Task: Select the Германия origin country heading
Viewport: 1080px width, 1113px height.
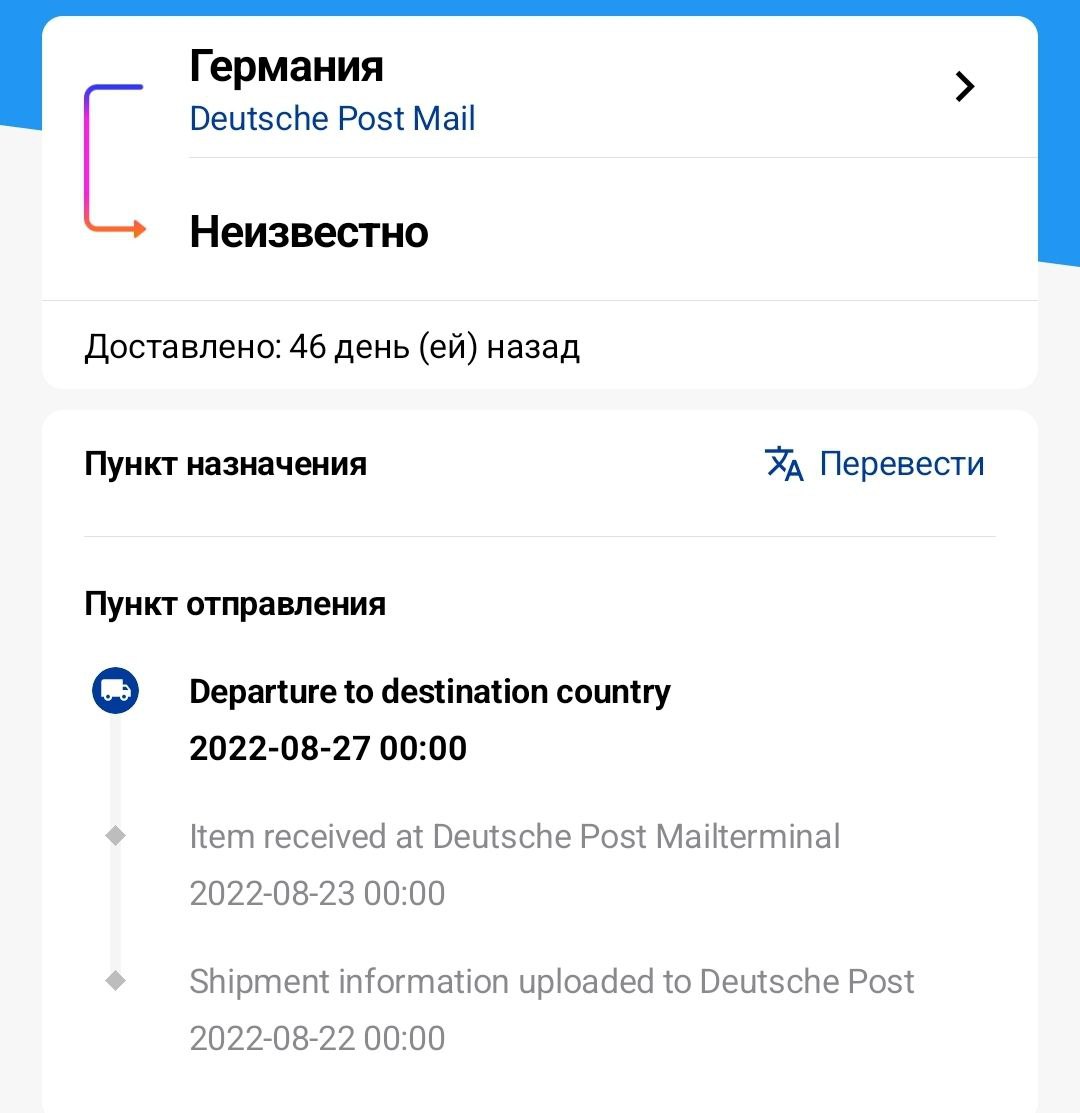Action: (x=286, y=66)
